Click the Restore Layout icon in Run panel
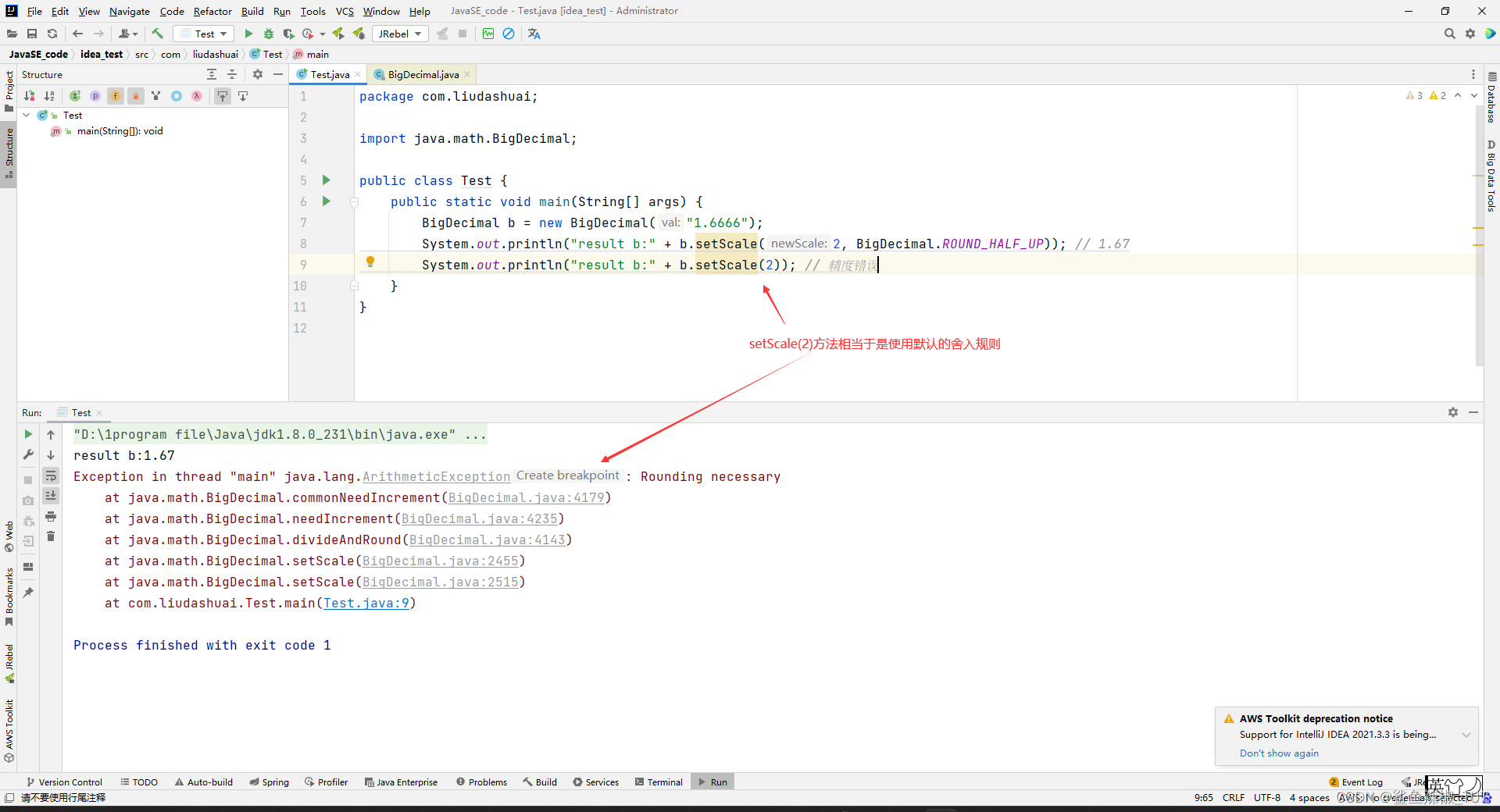 28,567
